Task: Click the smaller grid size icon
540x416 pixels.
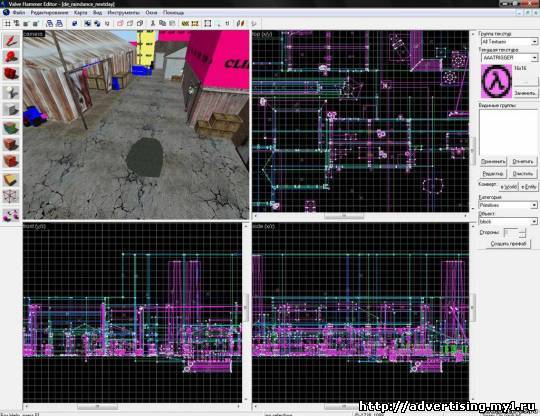Action: point(26,23)
